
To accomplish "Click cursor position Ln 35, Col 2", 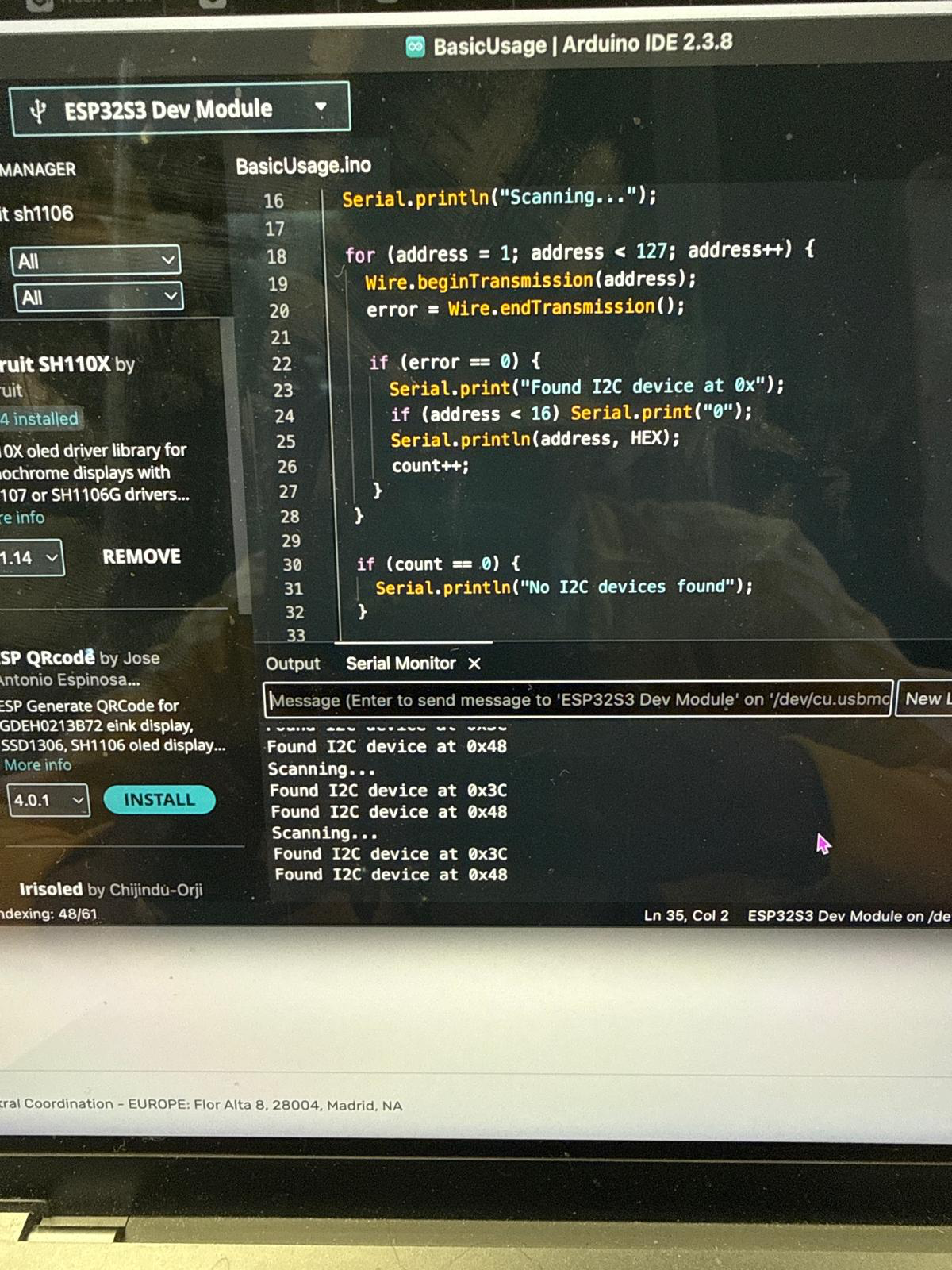I will pos(685,915).
